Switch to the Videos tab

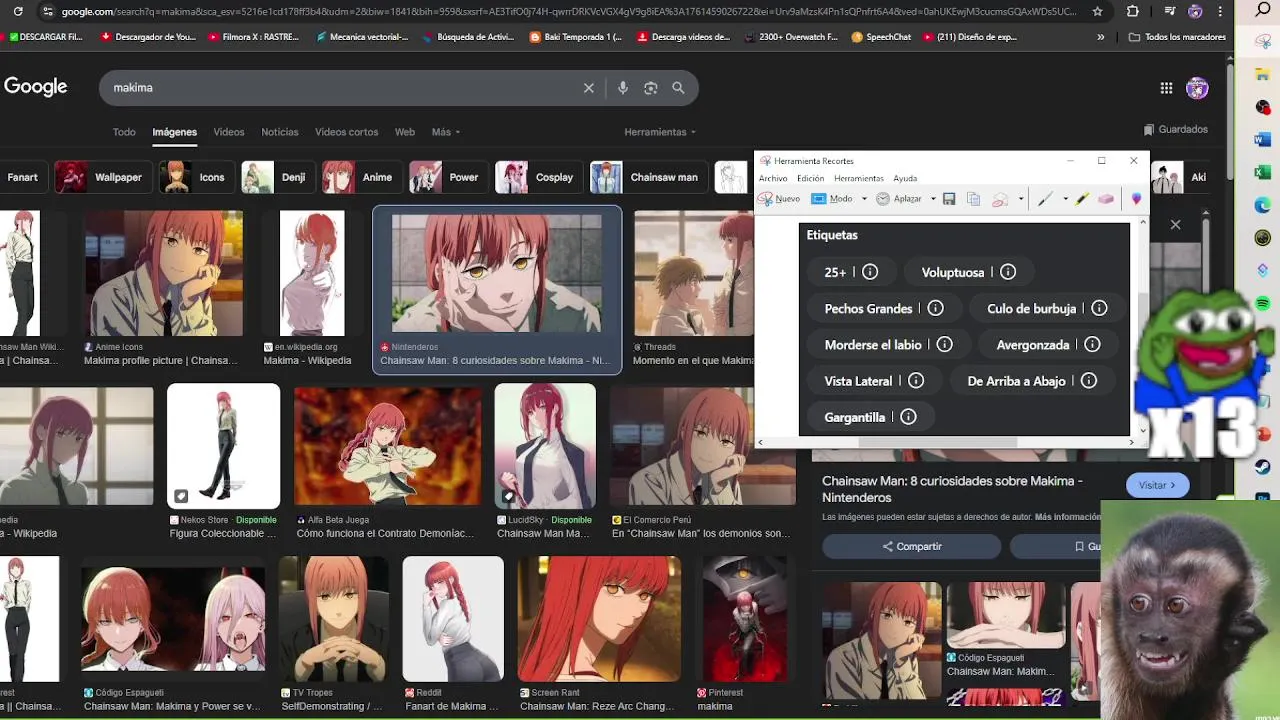click(x=228, y=132)
